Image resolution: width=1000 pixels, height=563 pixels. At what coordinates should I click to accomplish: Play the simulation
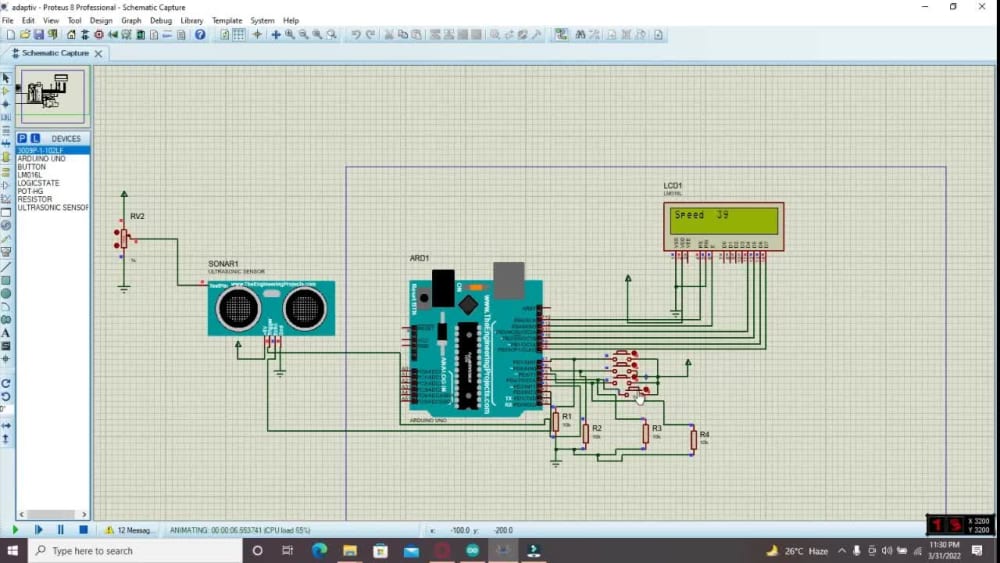(x=15, y=530)
